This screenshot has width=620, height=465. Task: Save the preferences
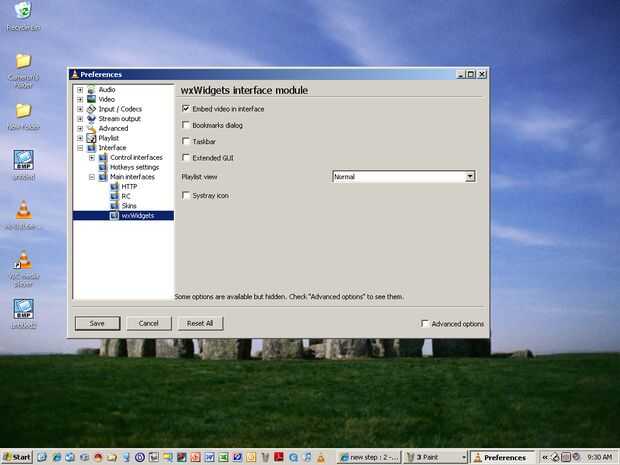pos(97,323)
